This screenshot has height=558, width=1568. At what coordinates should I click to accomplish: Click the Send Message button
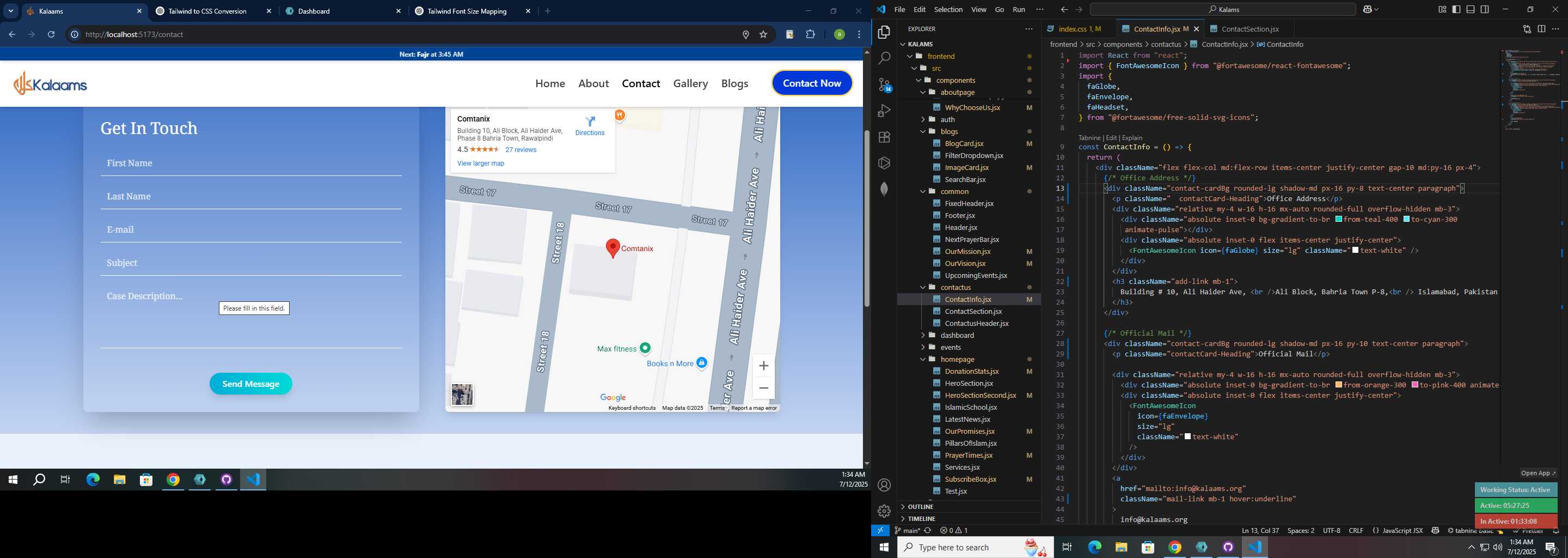coord(251,384)
